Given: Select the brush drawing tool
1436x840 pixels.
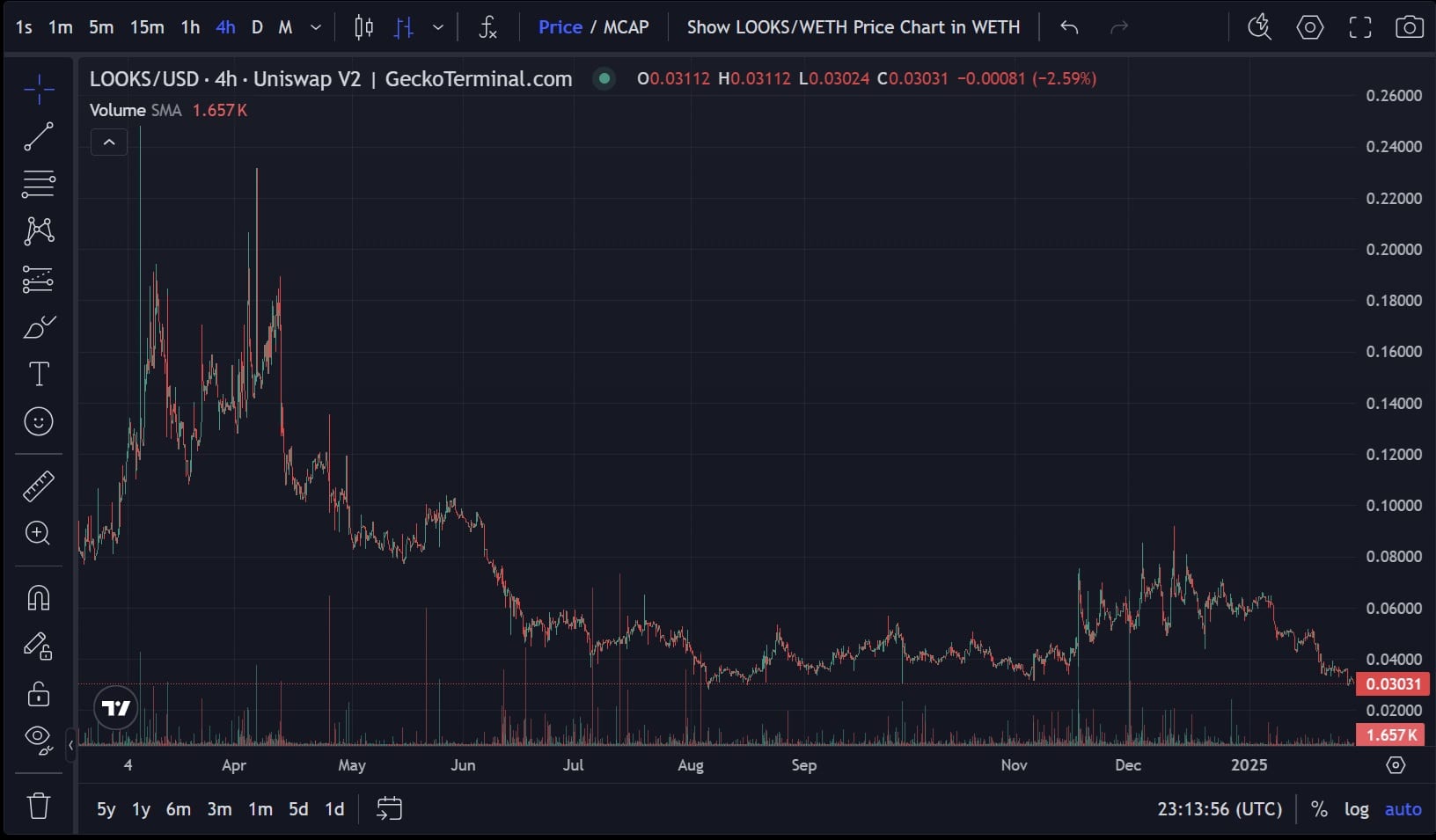Looking at the screenshot, I should coord(38,327).
